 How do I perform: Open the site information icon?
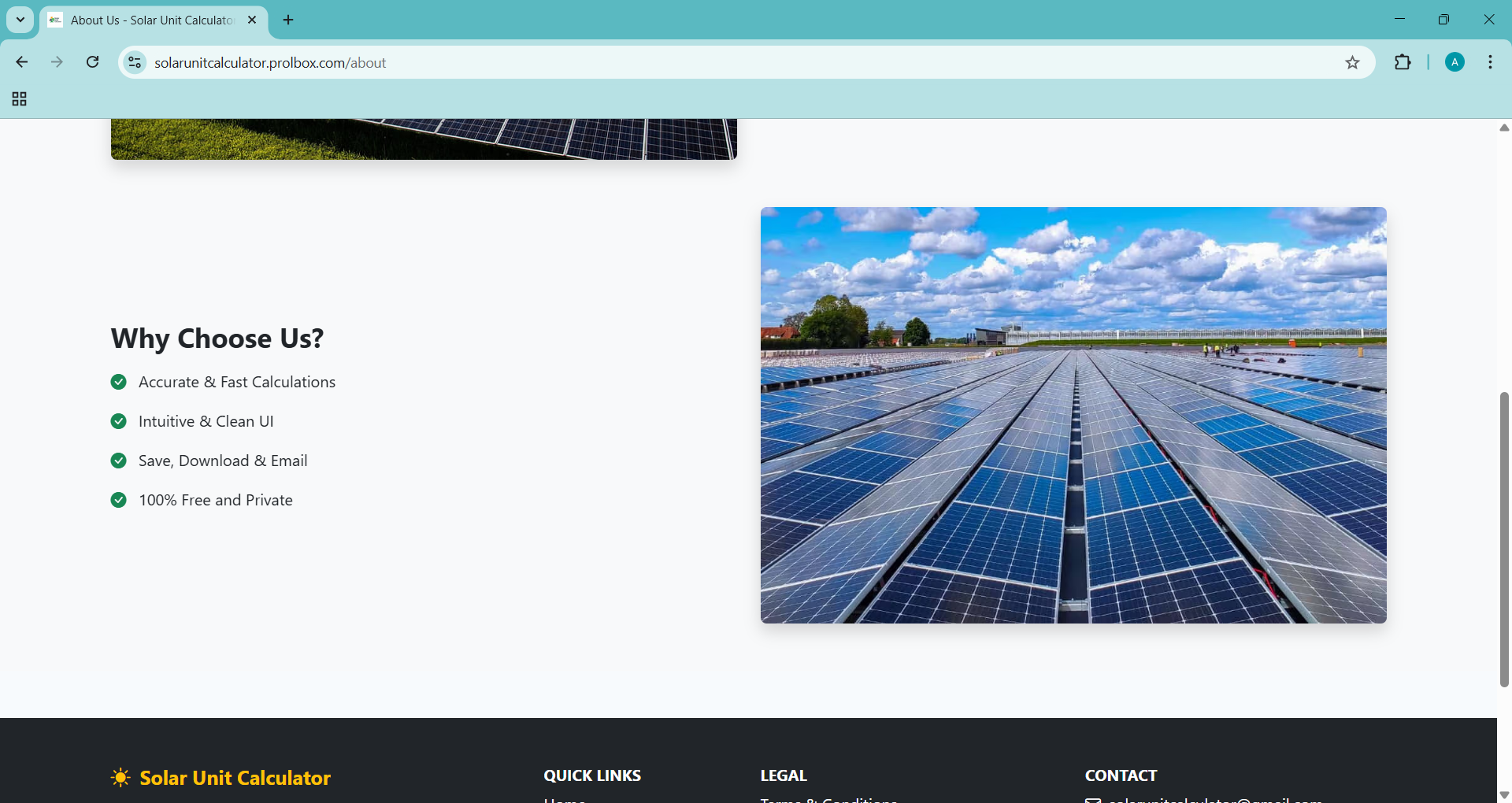coord(135,62)
